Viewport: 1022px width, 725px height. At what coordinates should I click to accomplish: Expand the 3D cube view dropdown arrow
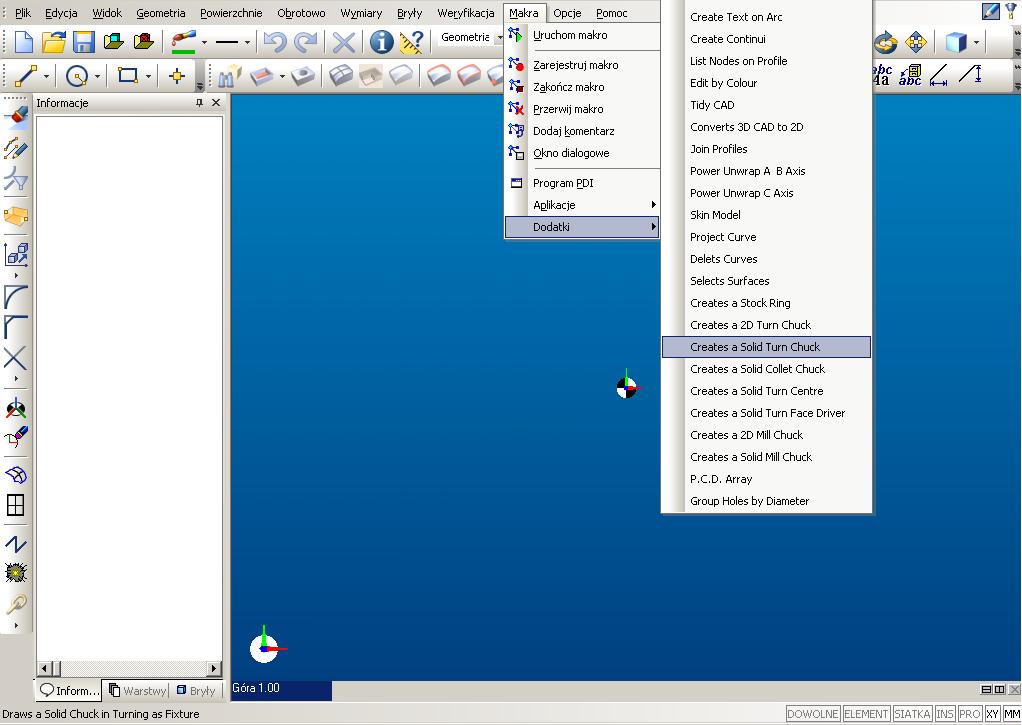click(976, 42)
